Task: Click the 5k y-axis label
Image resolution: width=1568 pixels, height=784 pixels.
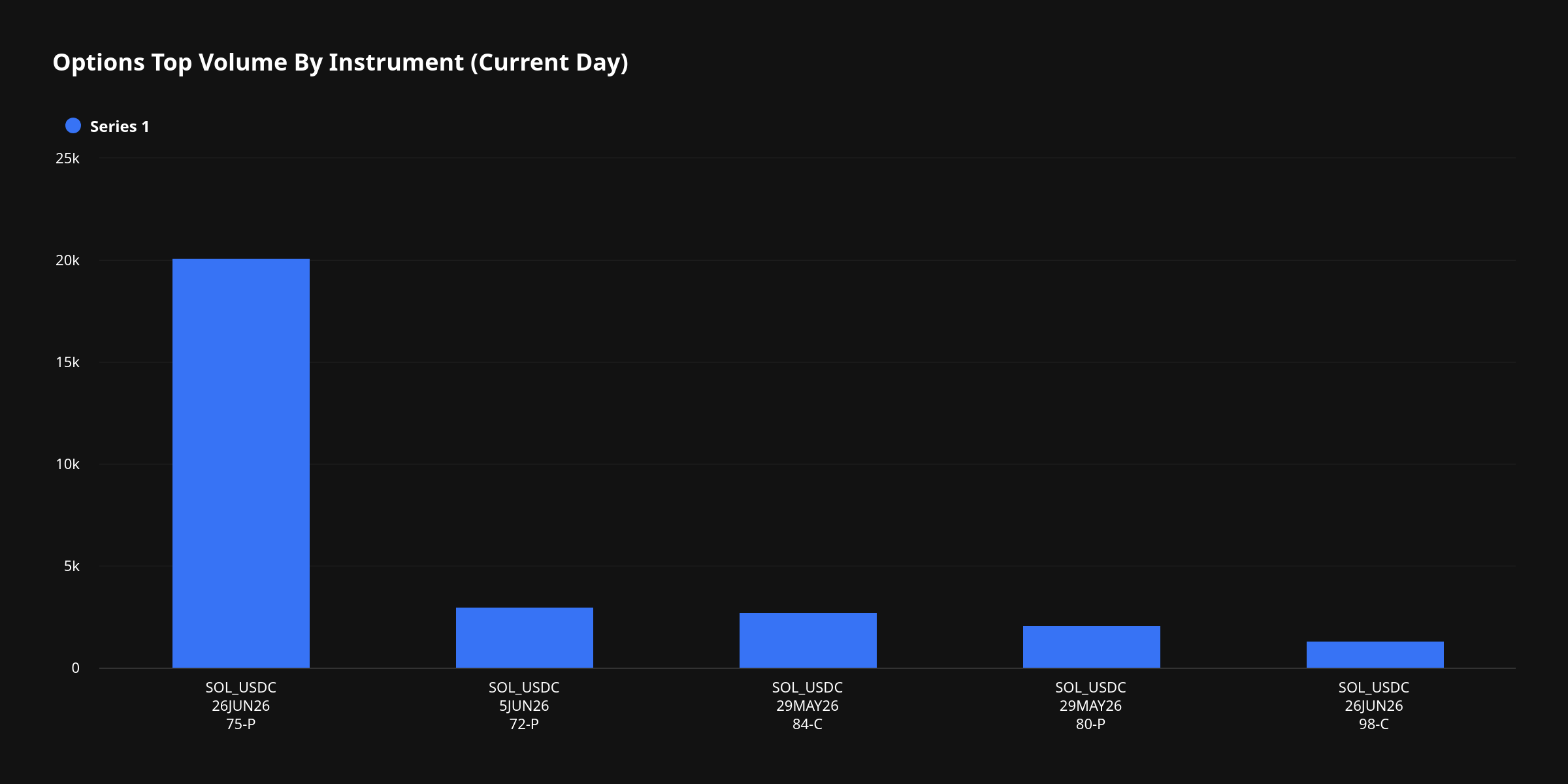Action: 71,566
